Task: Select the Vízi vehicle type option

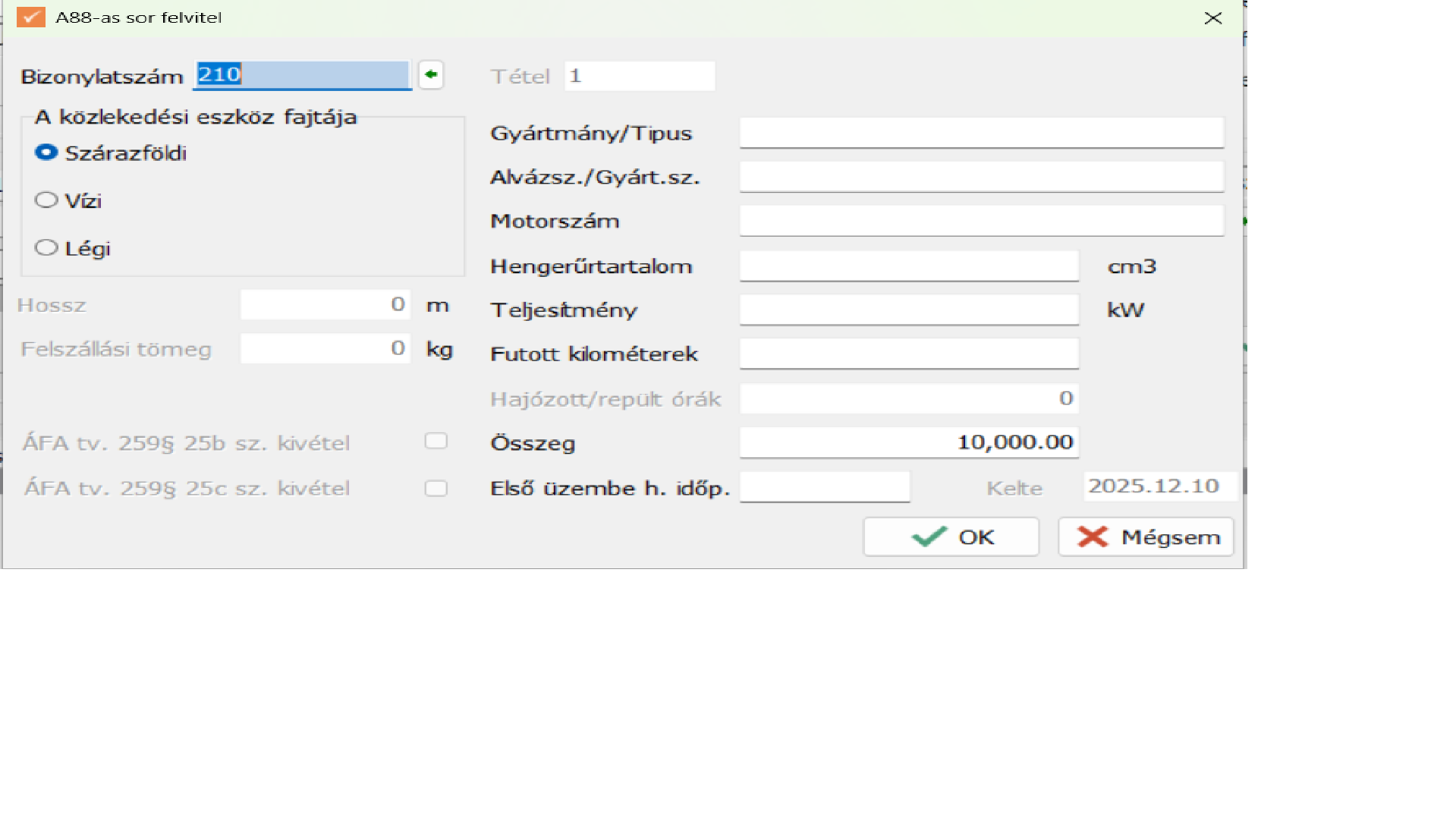Action: [46, 200]
